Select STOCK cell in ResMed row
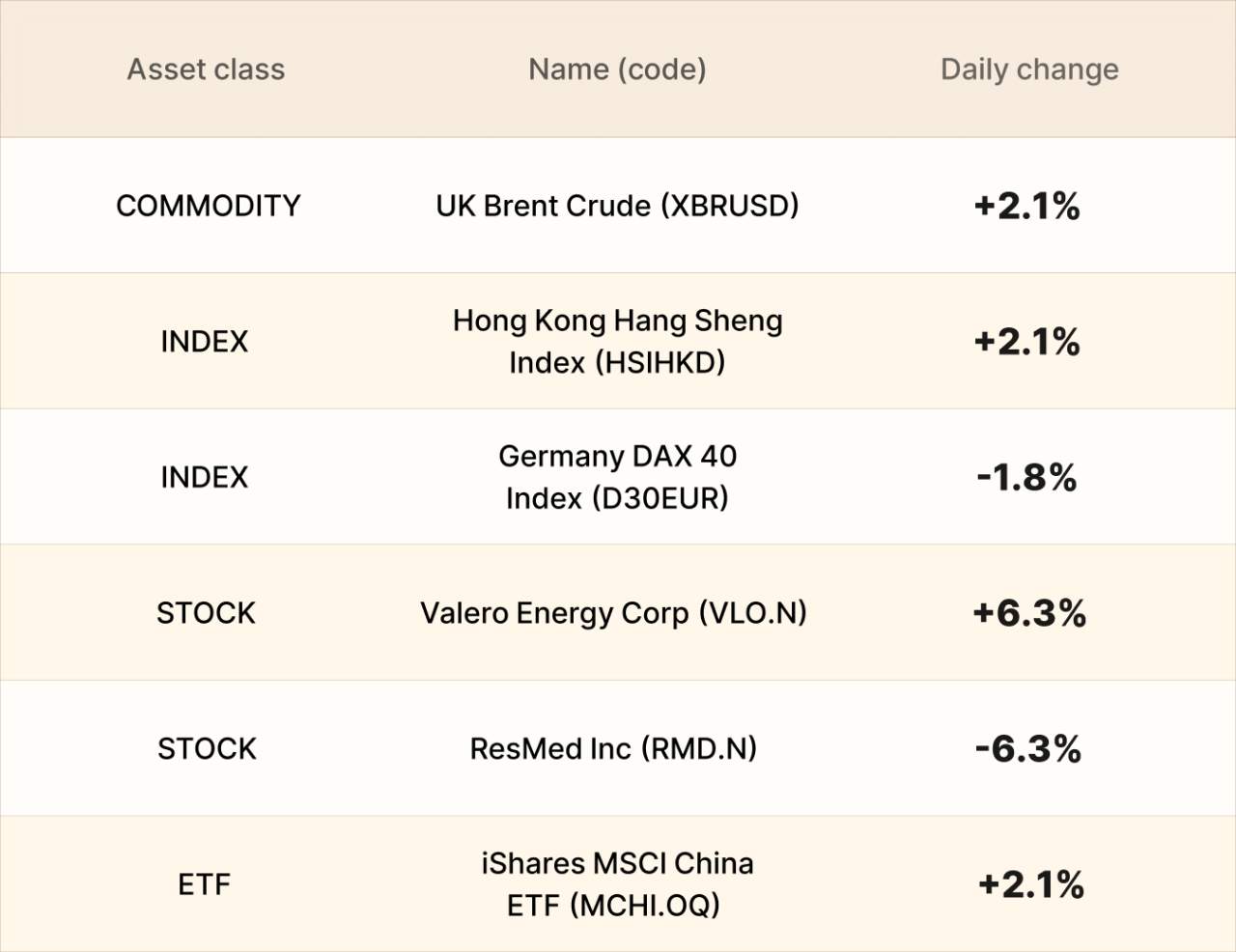This screenshot has height=952, width=1236. click(207, 749)
